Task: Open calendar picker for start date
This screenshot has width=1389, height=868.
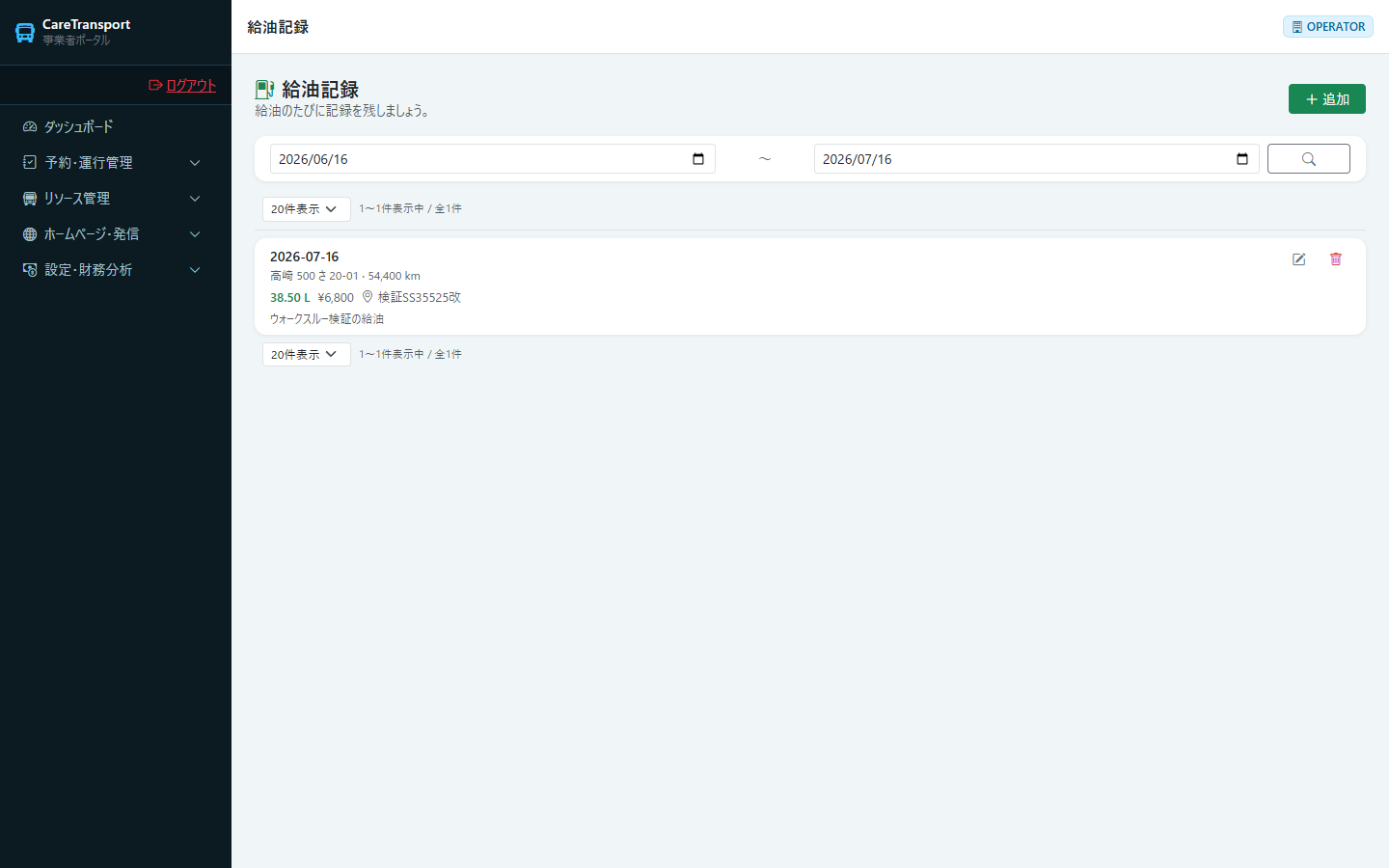Action: point(698,159)
